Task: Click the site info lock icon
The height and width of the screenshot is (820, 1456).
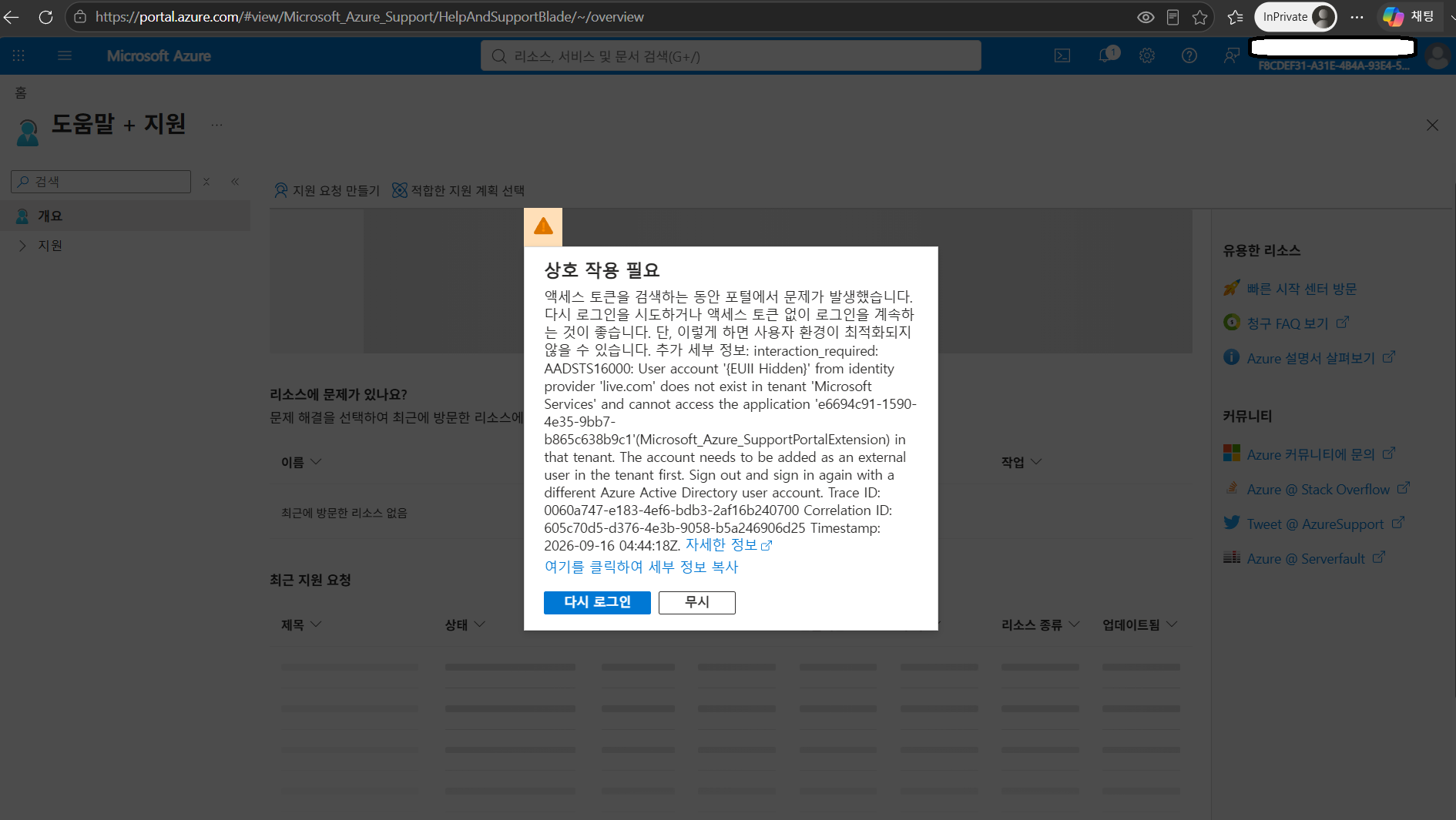Action: coord(80,17)
